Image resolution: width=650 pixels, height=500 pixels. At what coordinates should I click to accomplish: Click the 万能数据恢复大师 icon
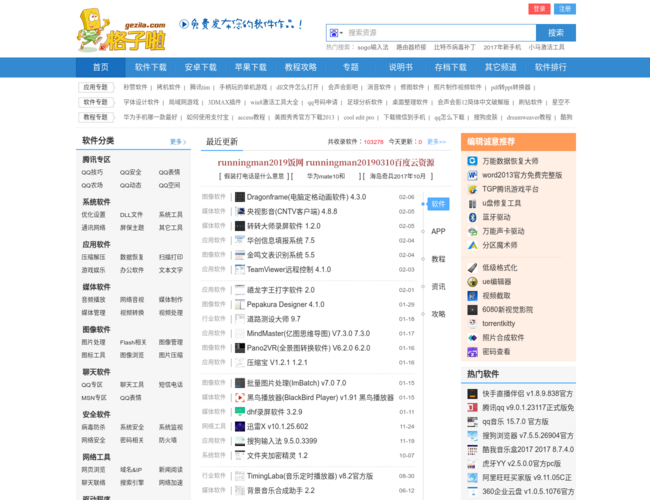pyautogui.click(x=473, y=161)
